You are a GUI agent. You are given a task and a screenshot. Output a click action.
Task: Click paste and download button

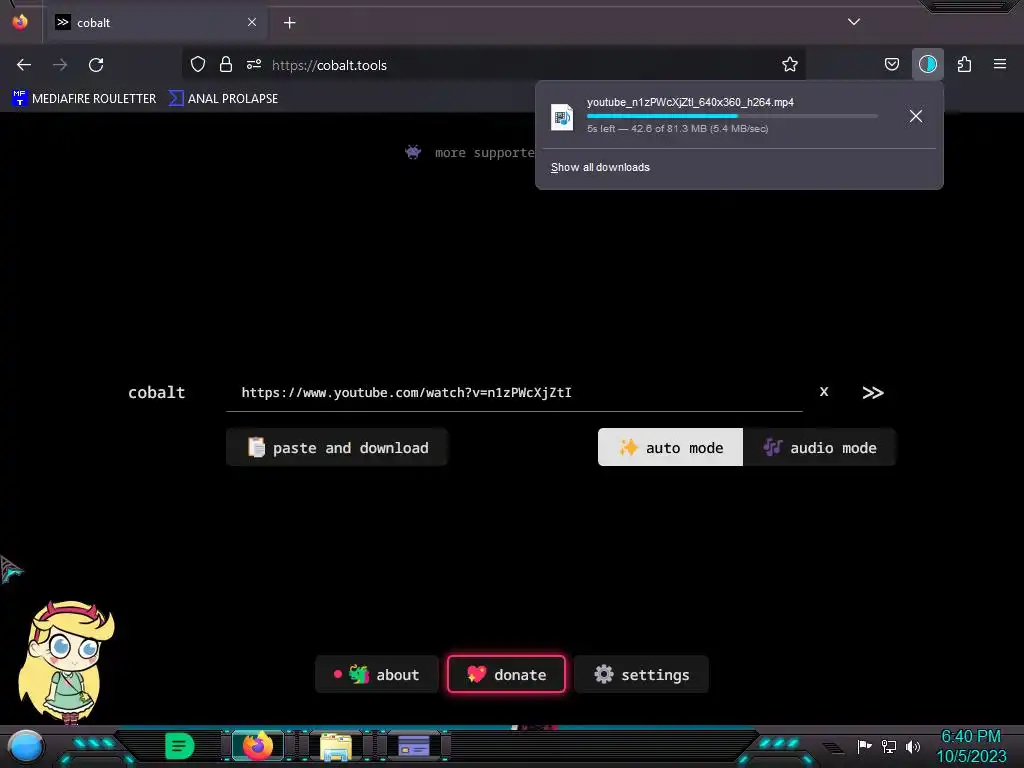(337, 447)
